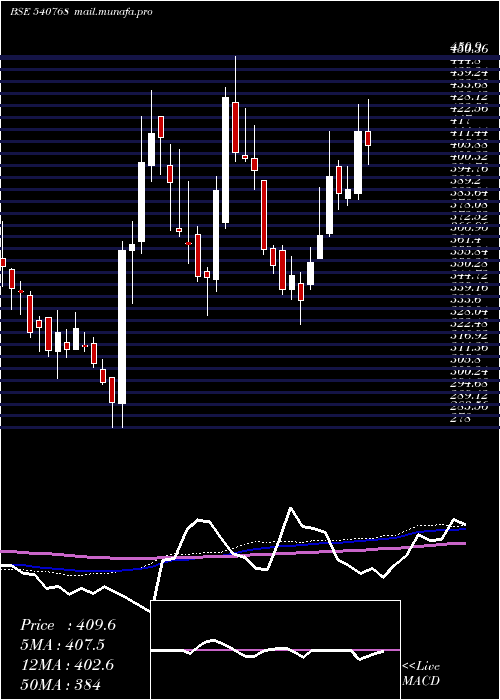
Task: Click the 'mail.munafa.pro' watermark link text
Action: point(112,12)
